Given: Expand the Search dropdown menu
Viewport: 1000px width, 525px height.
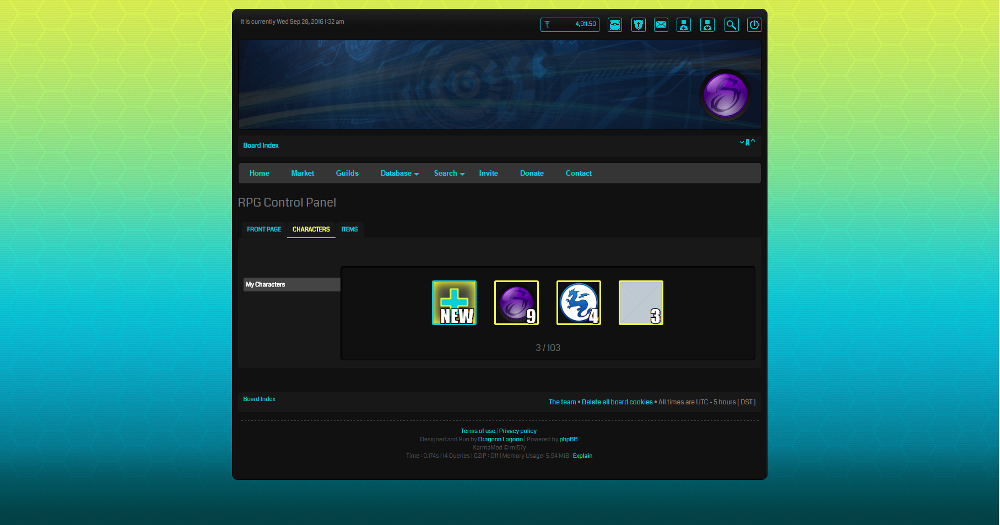Looking at the screenshot, I should 449,173.
